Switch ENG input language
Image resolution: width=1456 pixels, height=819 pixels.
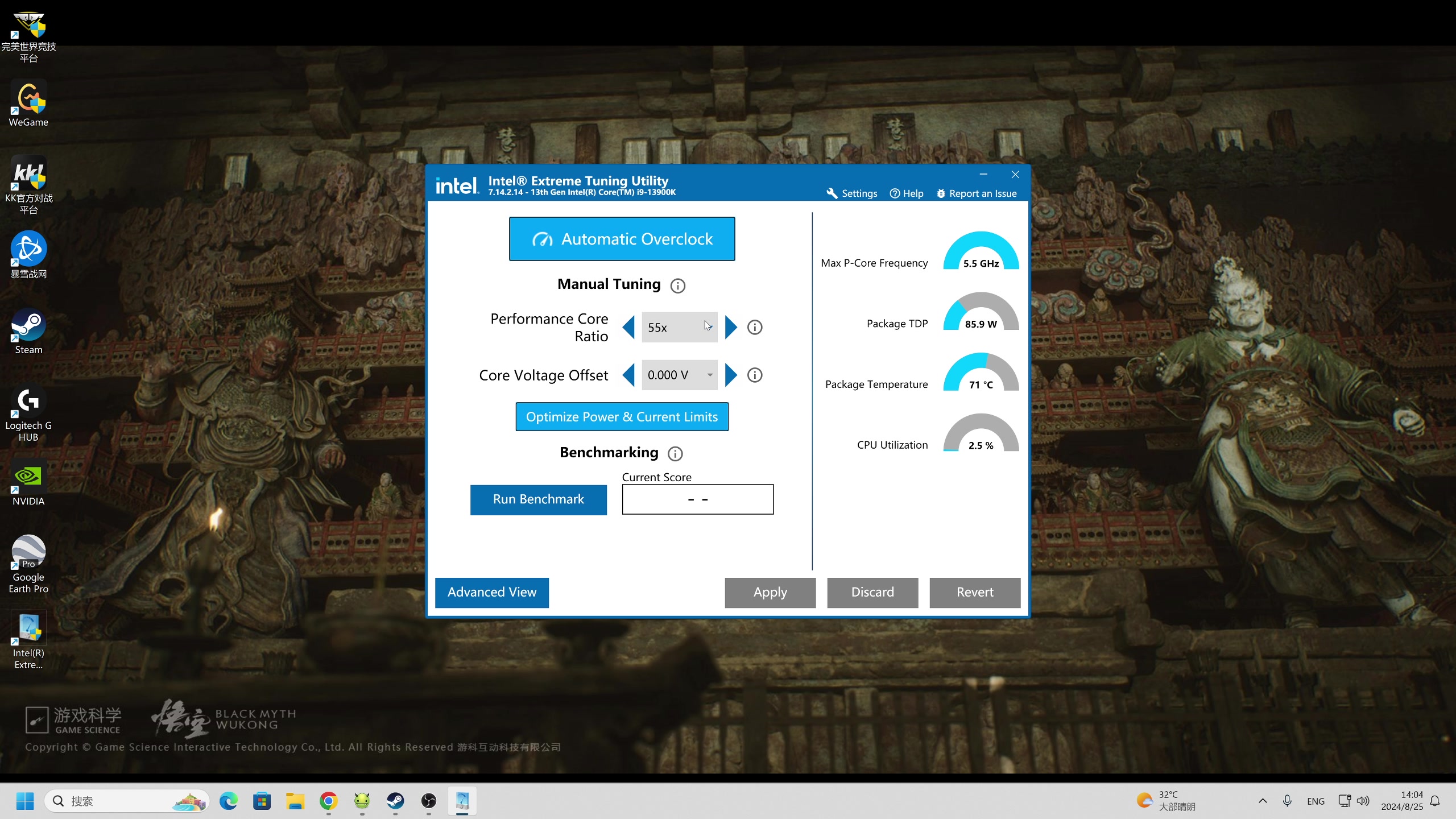(1316, 801)
